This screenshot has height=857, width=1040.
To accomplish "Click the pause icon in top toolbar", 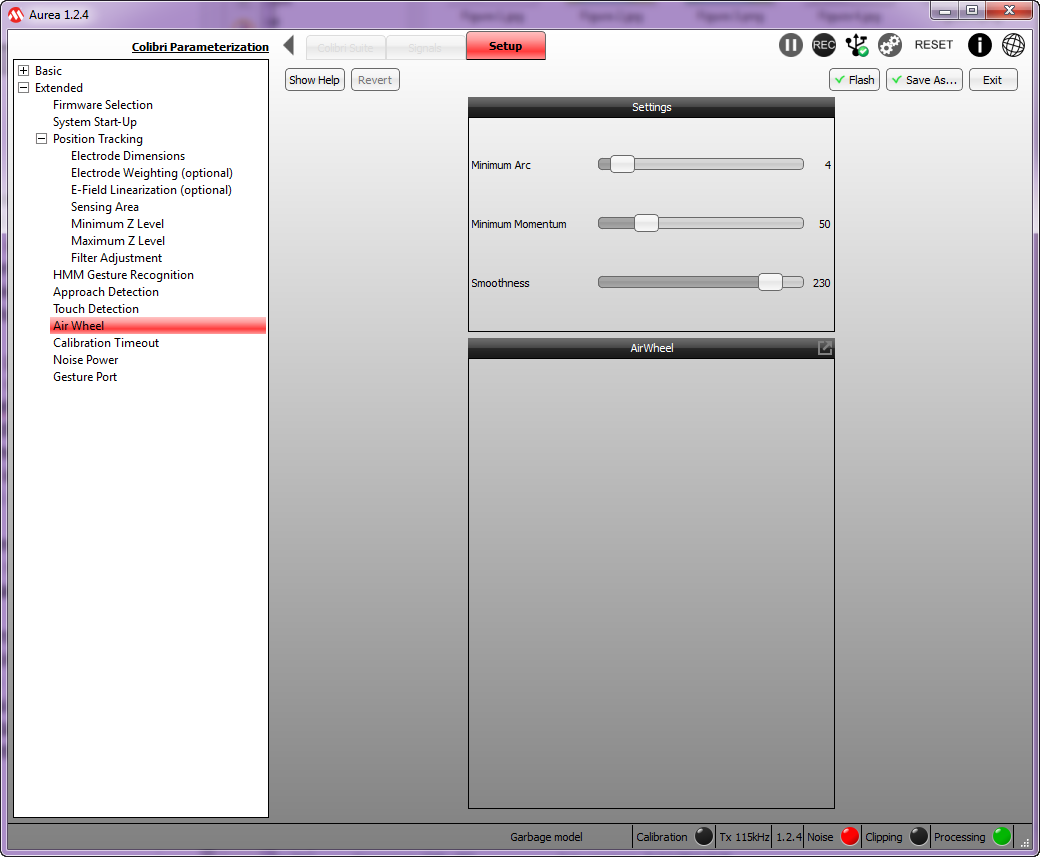I will click(791, 45).
